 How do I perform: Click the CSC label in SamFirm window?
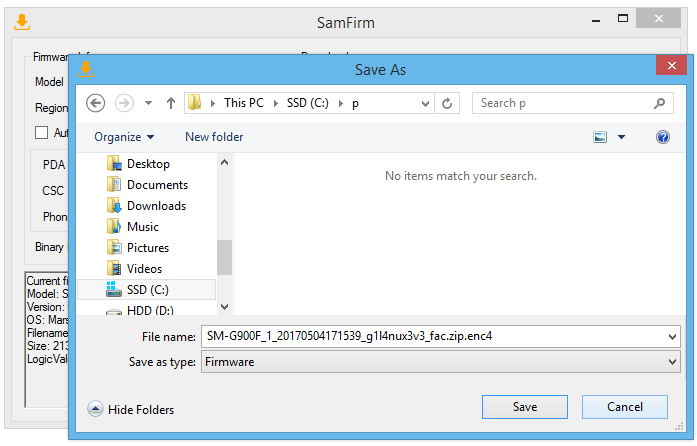click(53, 191)
